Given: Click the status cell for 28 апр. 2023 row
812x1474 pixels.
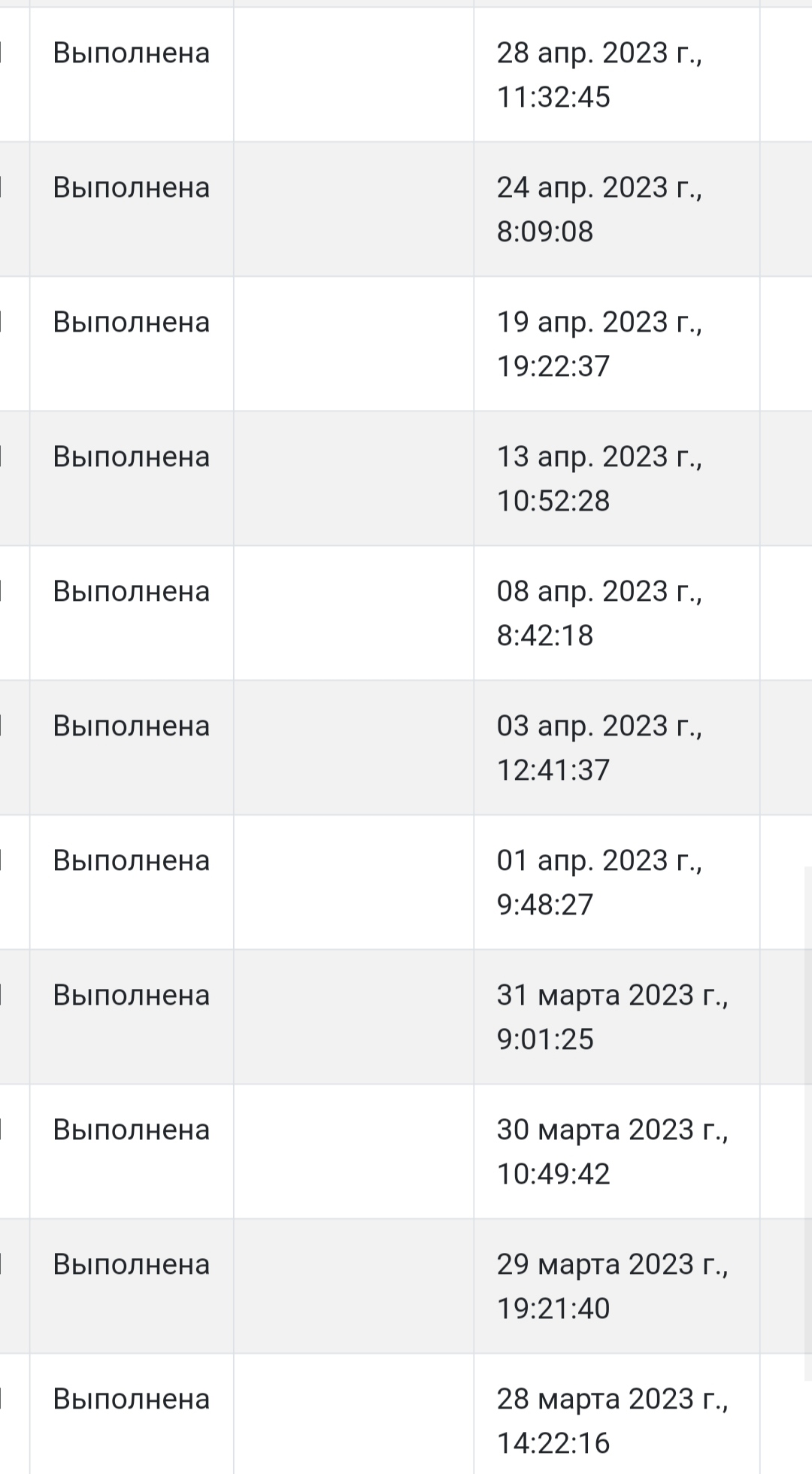Looking at the screenshot, I should pyautogui.click(x=131, y=53).
